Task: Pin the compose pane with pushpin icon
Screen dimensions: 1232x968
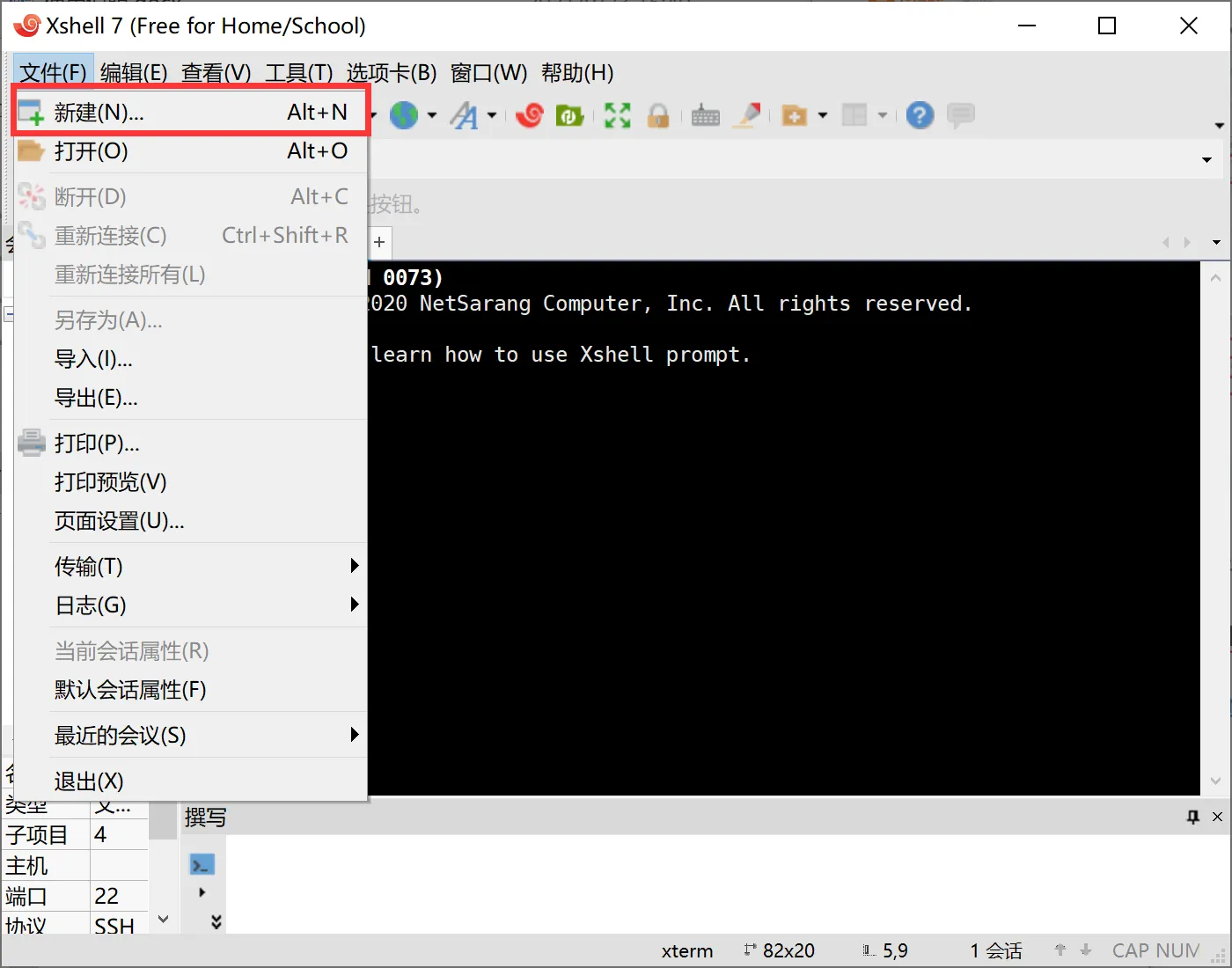Action: click(1193, 817)
